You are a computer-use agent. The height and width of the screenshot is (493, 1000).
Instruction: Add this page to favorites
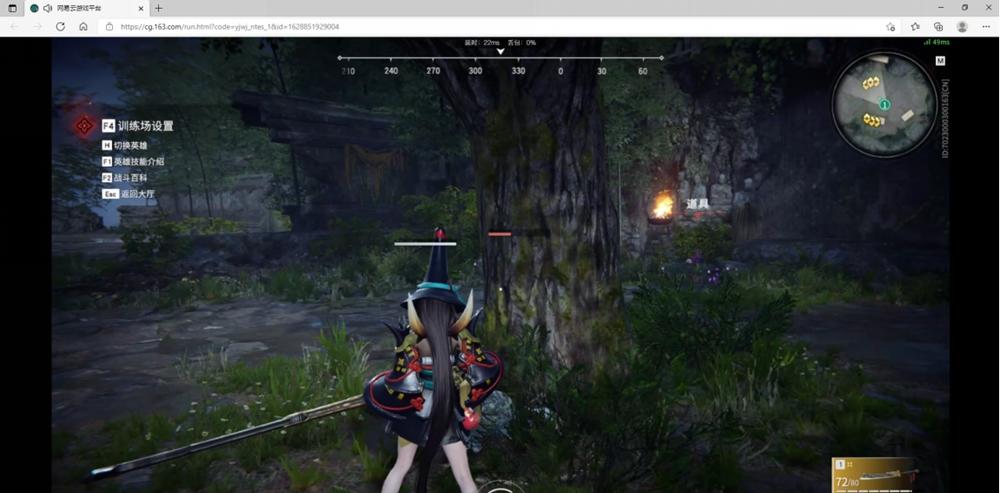[890, 27]
